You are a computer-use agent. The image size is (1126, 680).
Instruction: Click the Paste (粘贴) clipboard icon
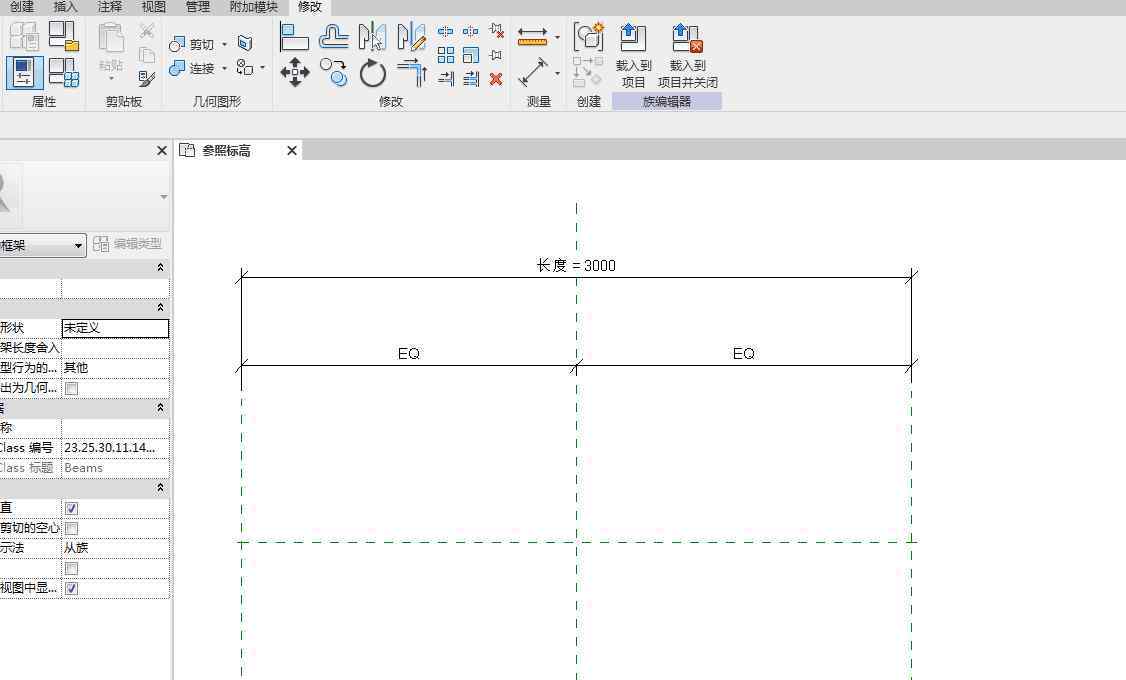click(111, 38)
